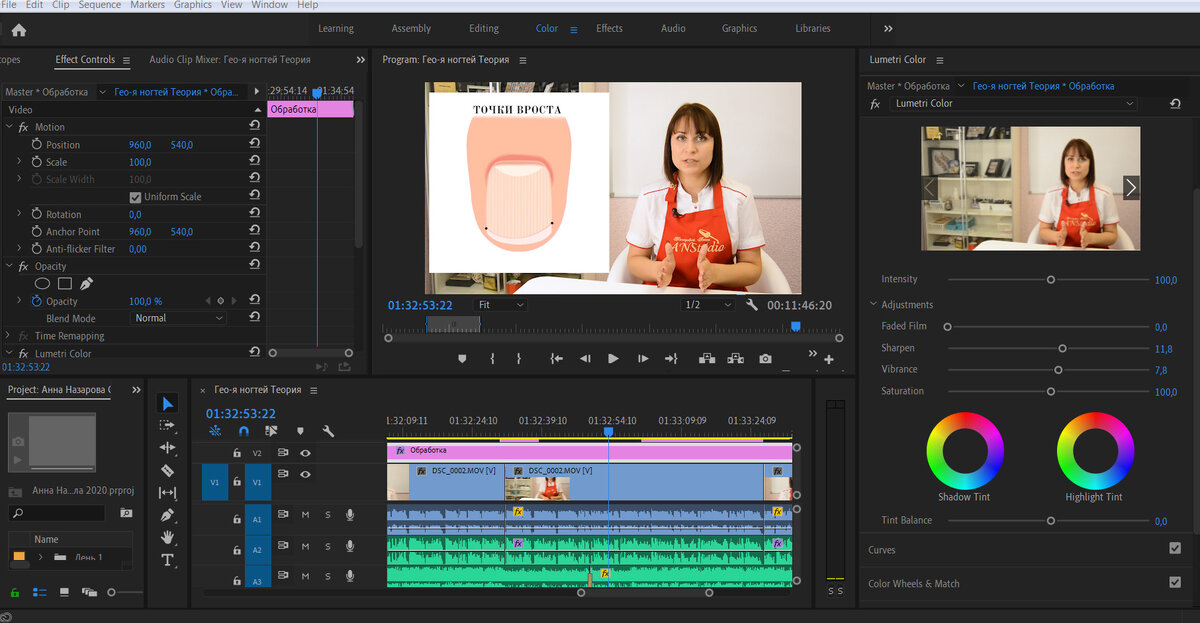The height and width of the screenshot is (623, 1200).
Task: Open the Sequence menu
Action: pos(99,5)
